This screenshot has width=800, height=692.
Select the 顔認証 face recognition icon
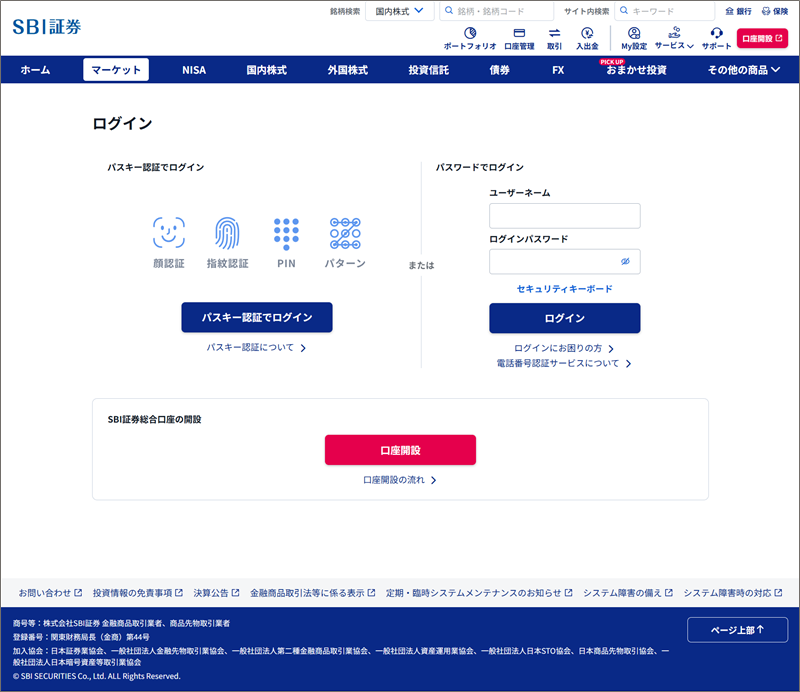pyautogui.click(x=169, y=233)
